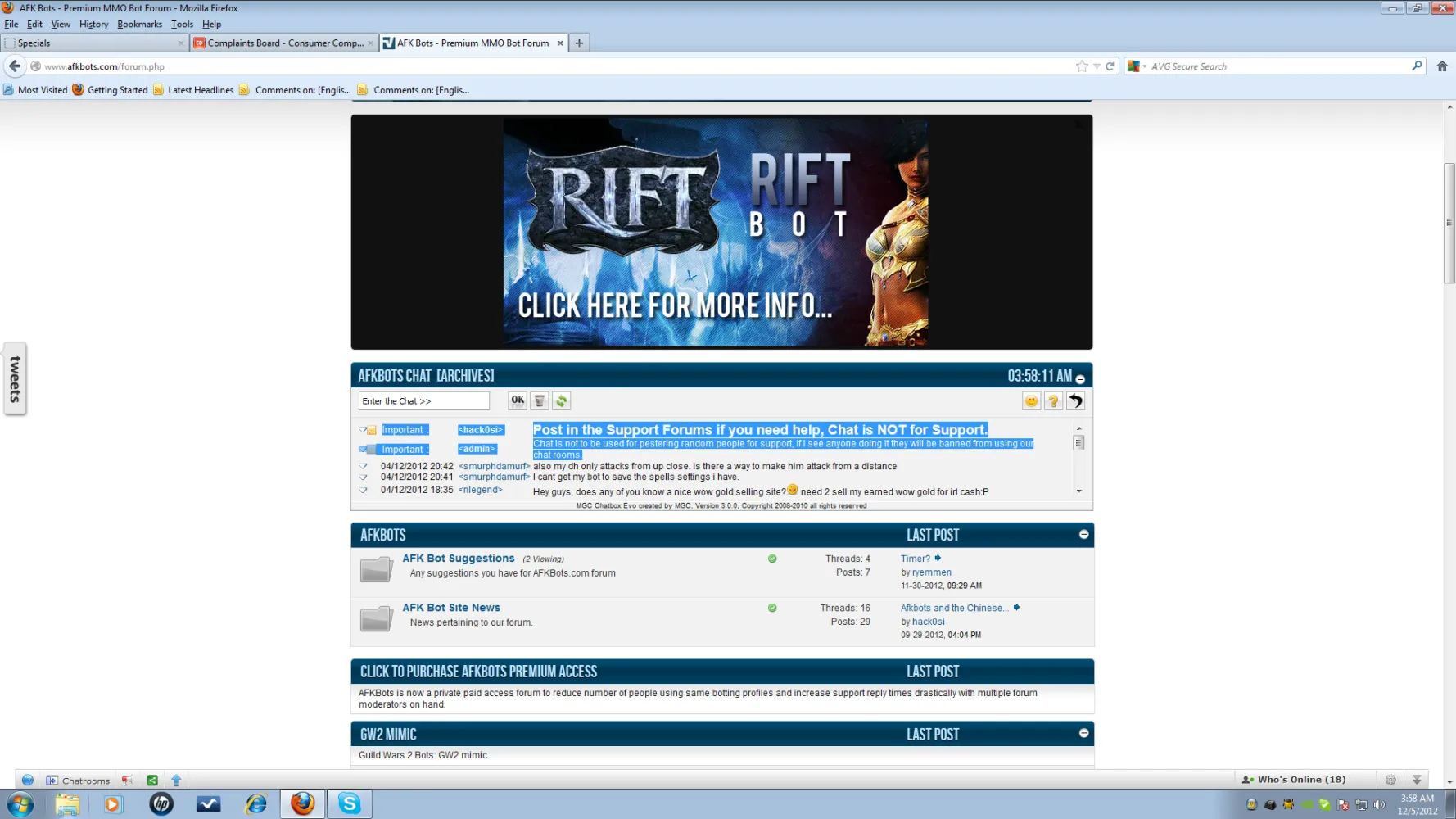Open the Edit menu
1456x819 pixels.
pos(34,24)
